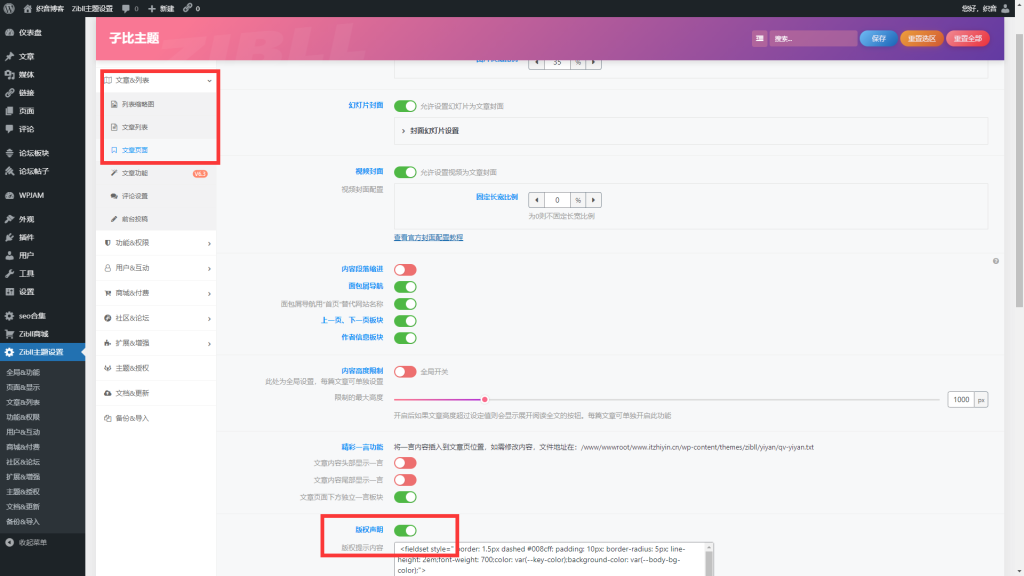Decrease the 固定长宽比例 value with the left arrow
1024x576 pixels.
pyautogui.click(x=537, y=200)
